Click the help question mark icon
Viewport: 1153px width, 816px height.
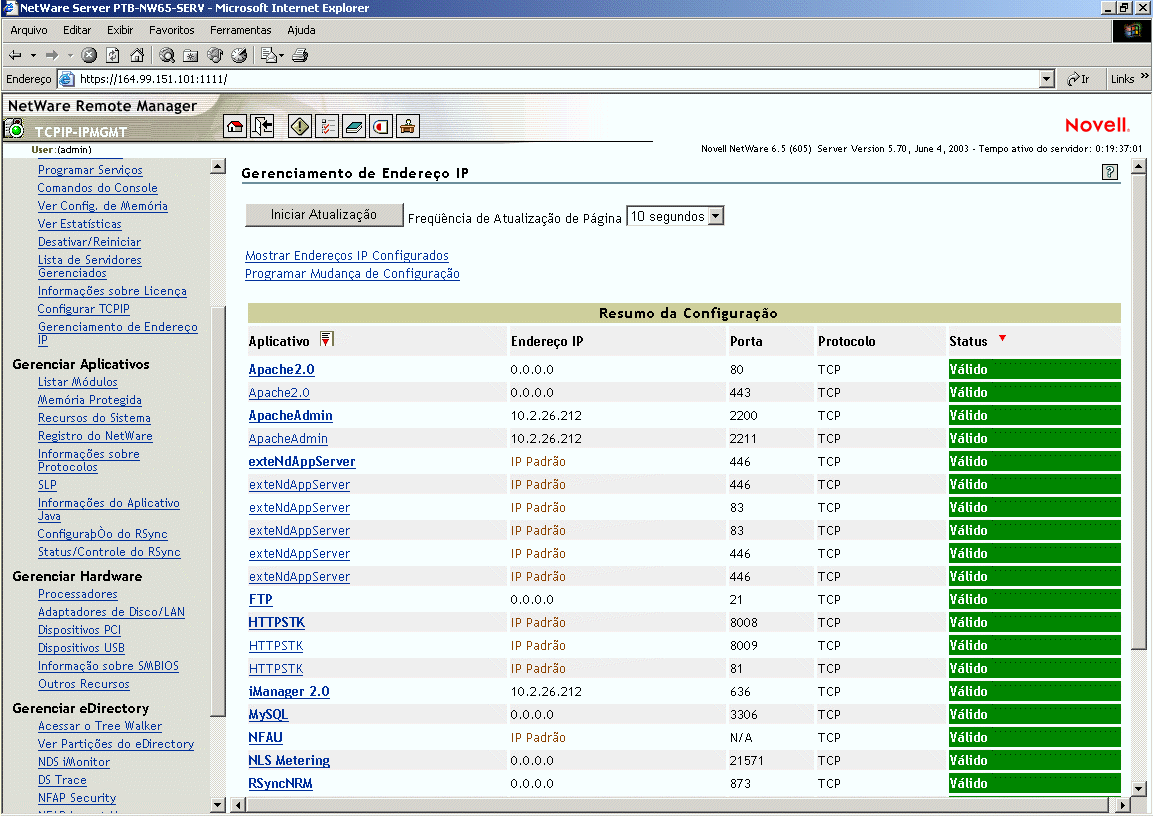click(1109, 172)
